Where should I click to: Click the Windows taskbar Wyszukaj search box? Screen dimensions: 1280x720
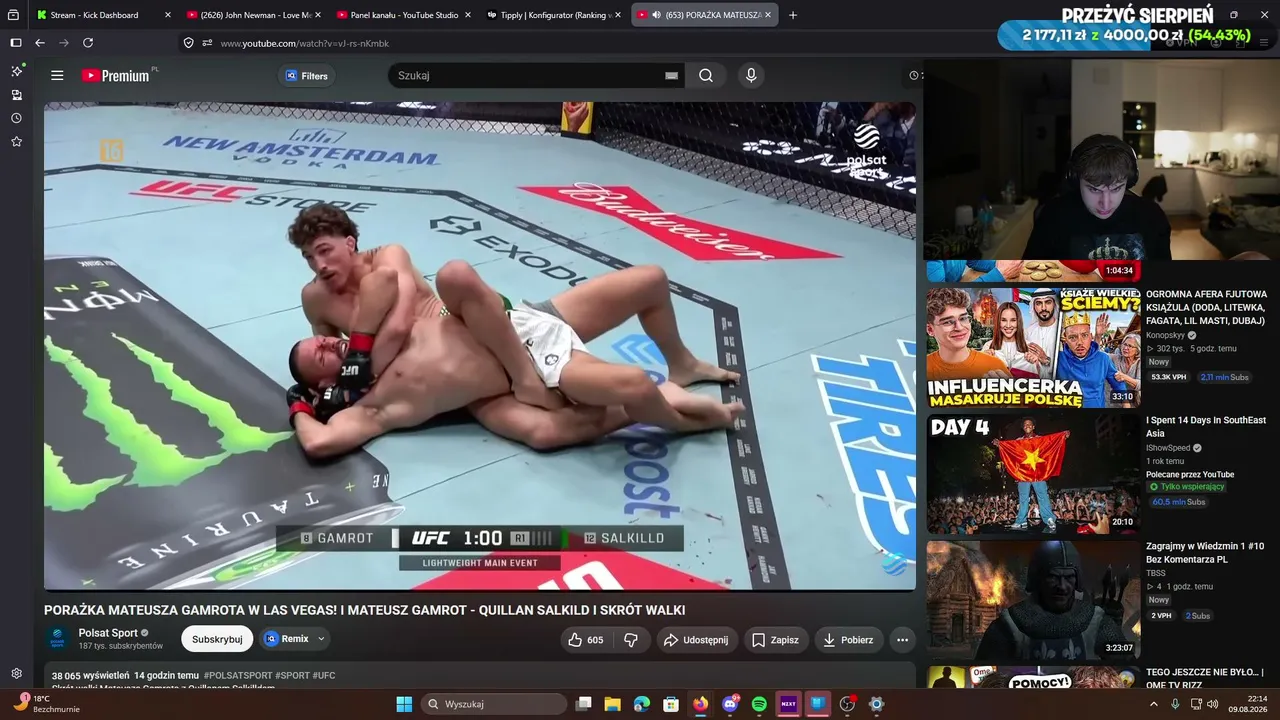coord(493,704)
